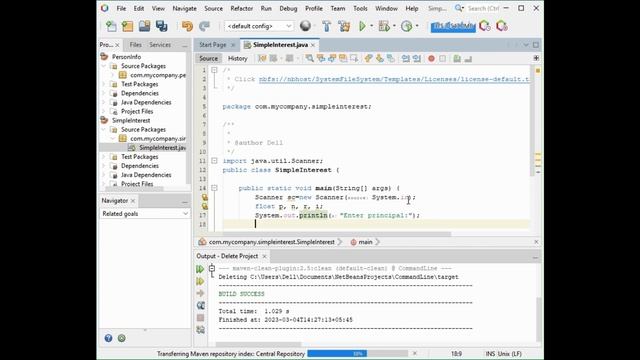Click the Output horizontal scrollbar
This screenshot has height=360, width=640.
[258, 344]
